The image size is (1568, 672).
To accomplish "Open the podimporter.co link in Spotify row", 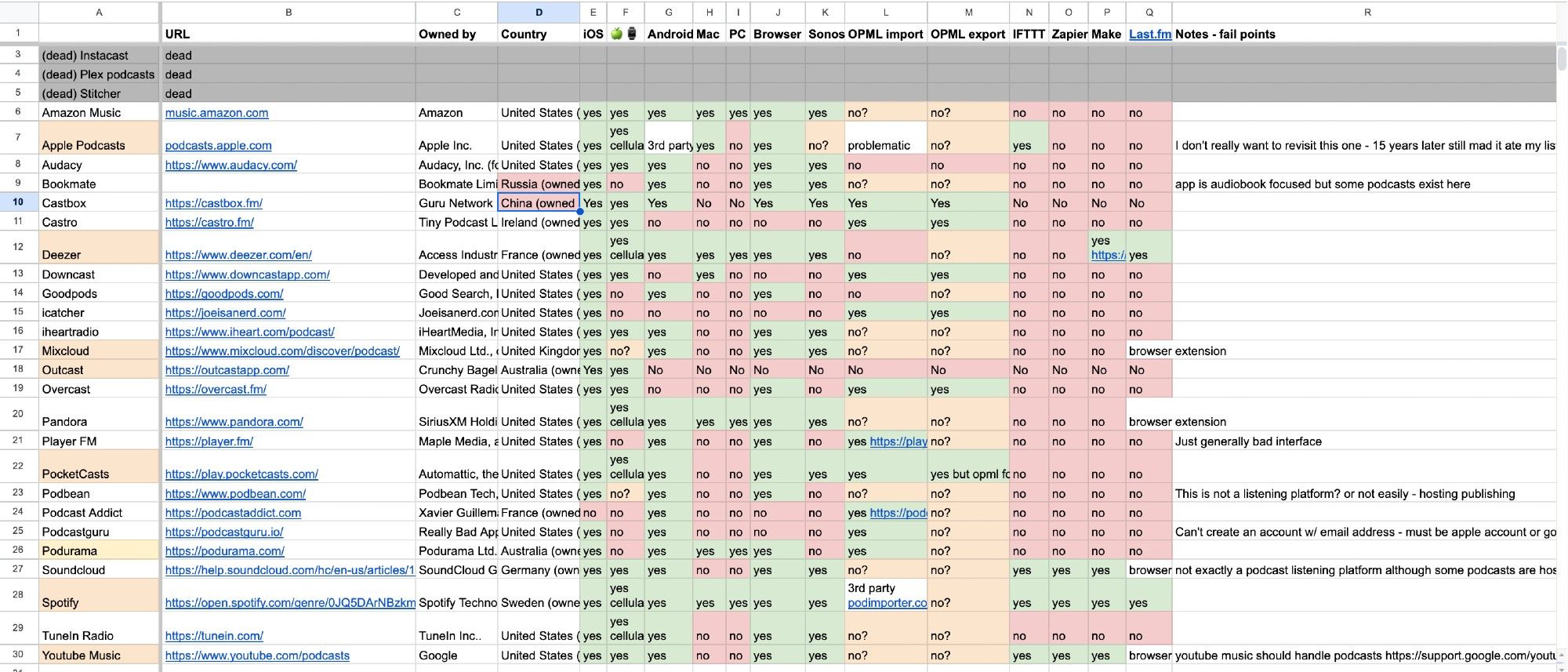I will click(887, 603).
